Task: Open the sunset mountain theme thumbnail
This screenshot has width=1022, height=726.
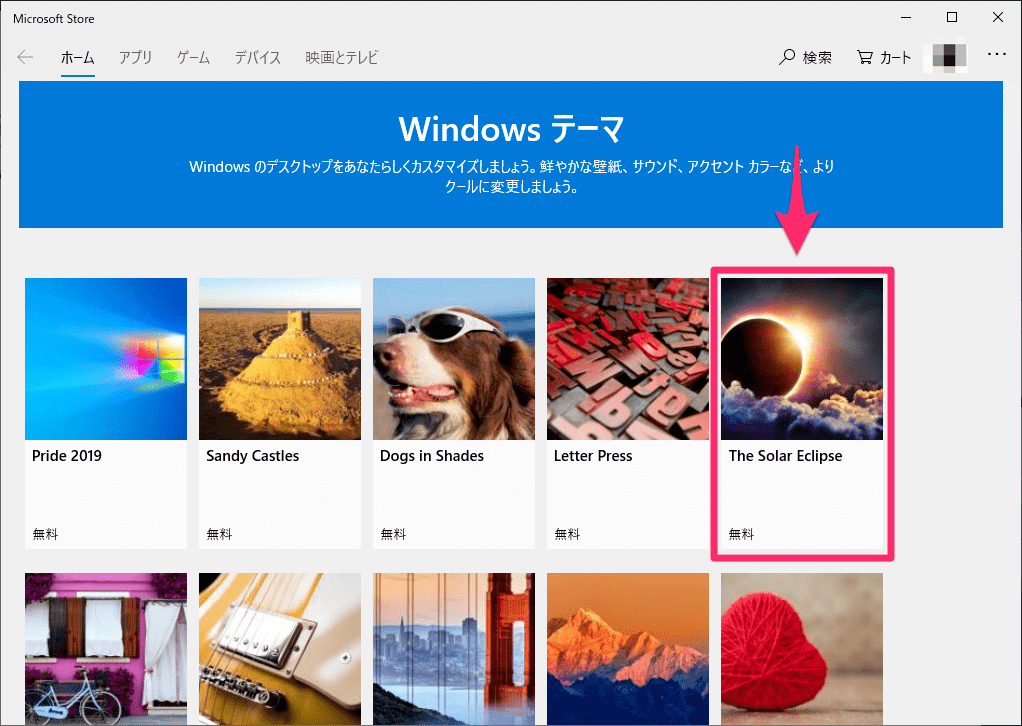Action: tap(628, 649)
